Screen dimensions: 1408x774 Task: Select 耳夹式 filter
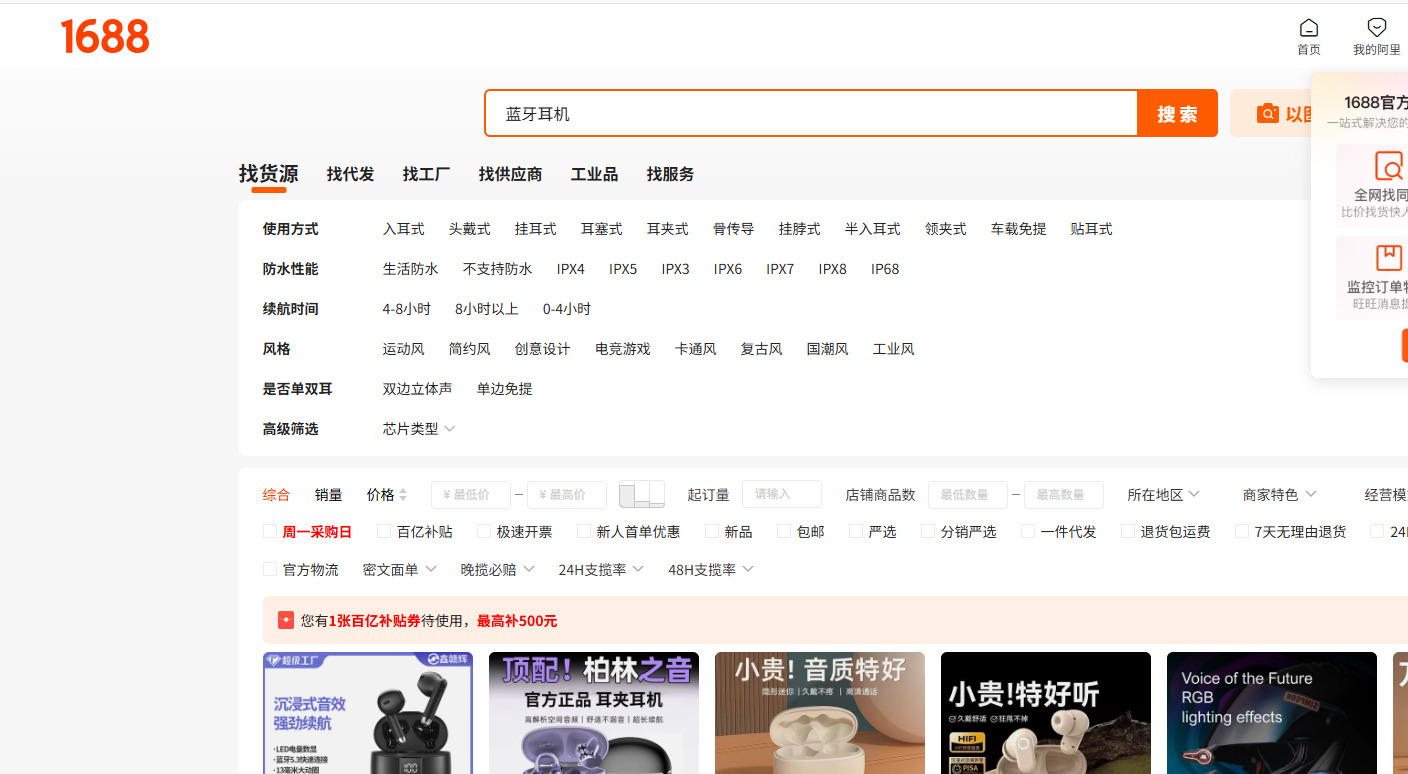(x=667, y=229)
